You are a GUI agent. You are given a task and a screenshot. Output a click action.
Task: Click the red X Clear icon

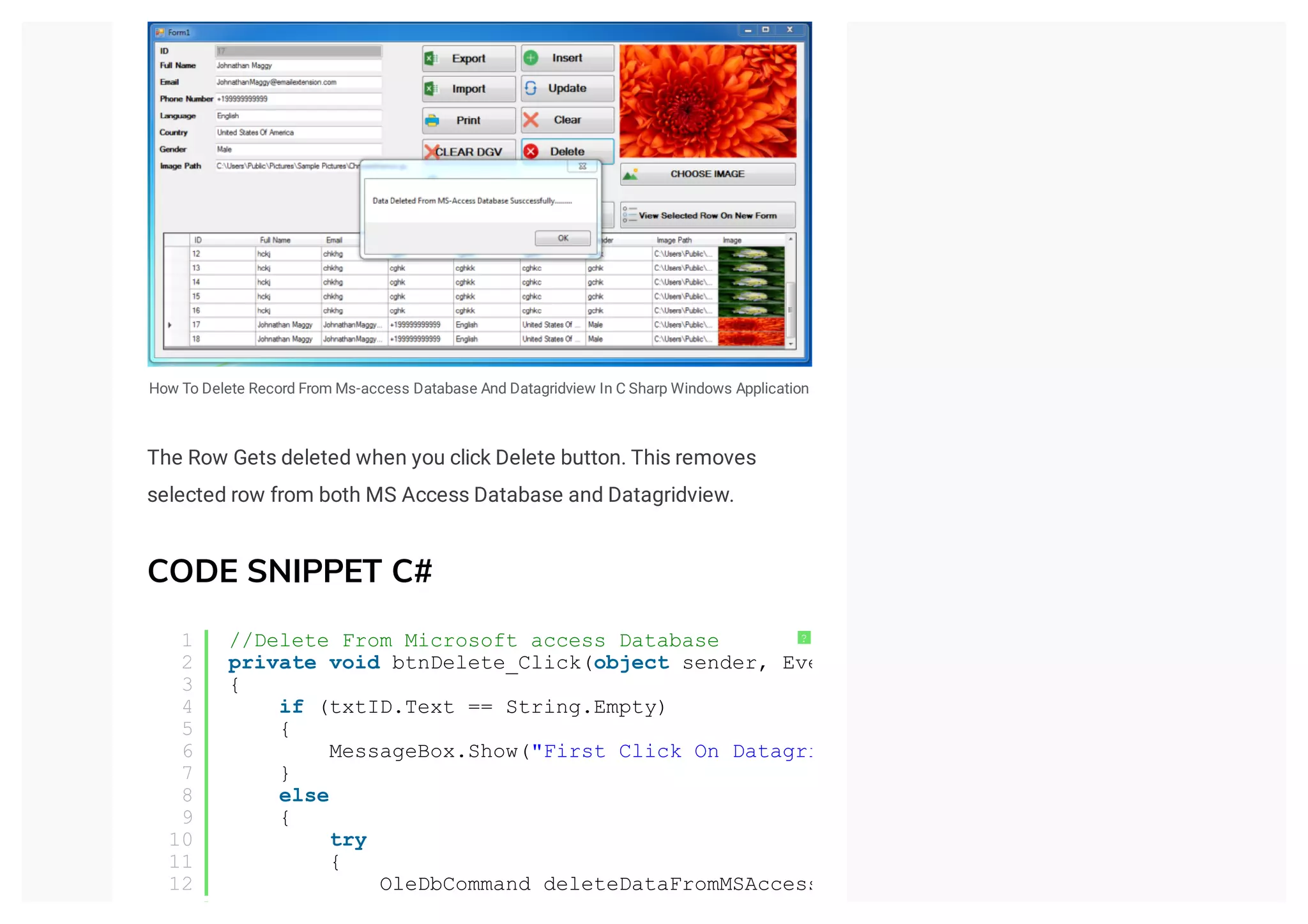click(531, 119)
